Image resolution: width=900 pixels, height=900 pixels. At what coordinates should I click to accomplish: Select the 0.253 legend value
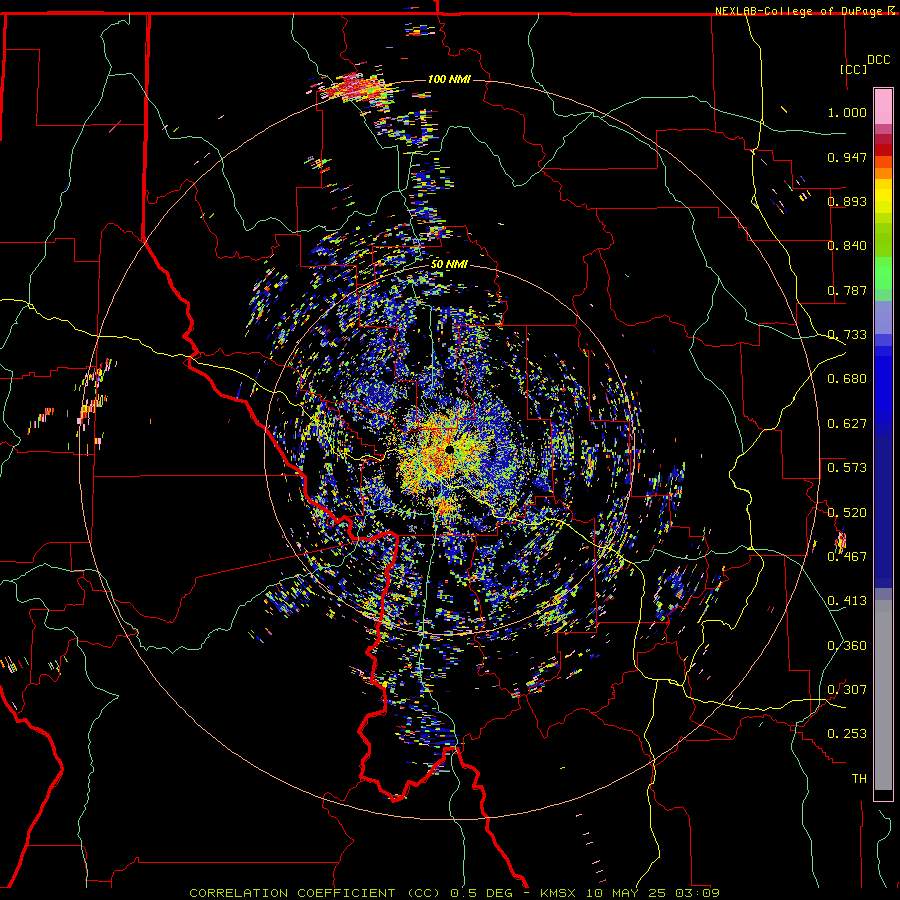click(x=847, y=734)
